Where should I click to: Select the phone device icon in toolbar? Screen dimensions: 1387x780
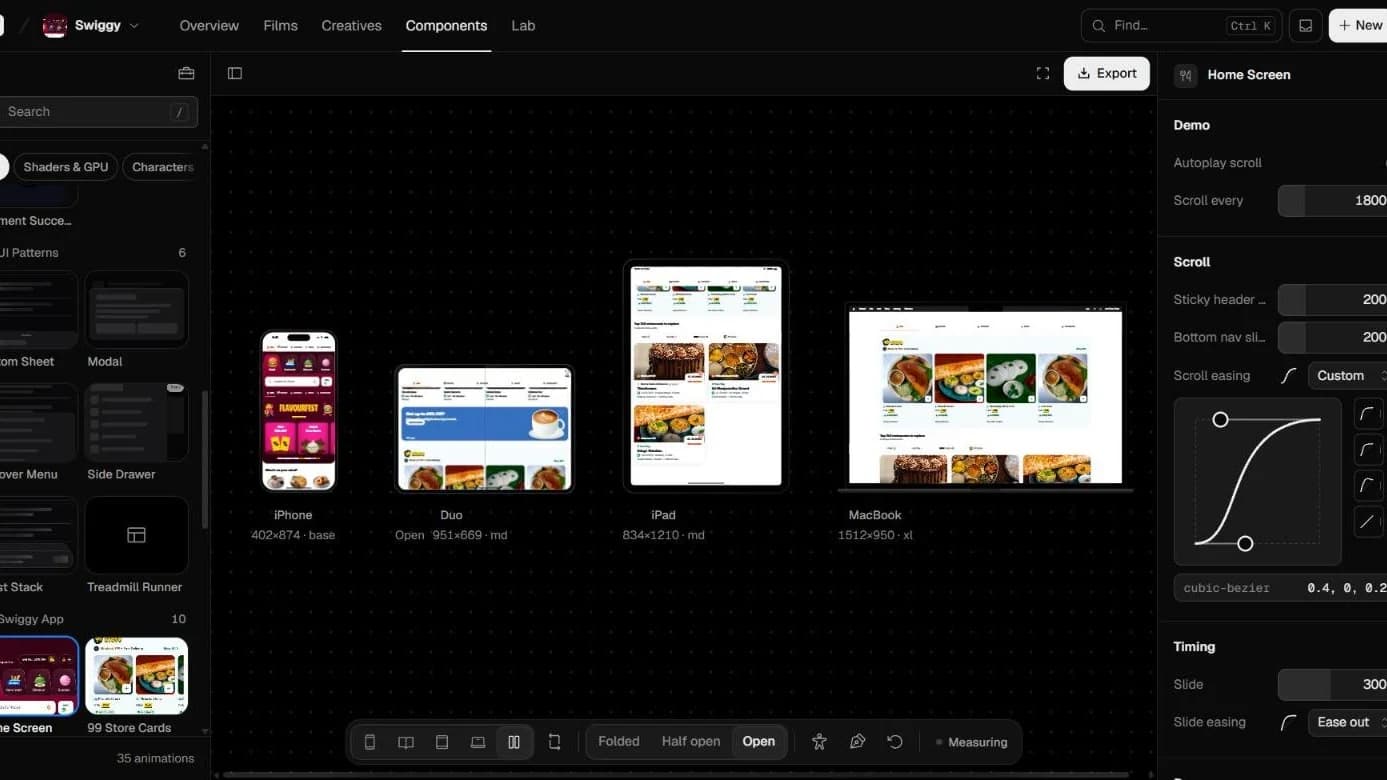[370, 742]
